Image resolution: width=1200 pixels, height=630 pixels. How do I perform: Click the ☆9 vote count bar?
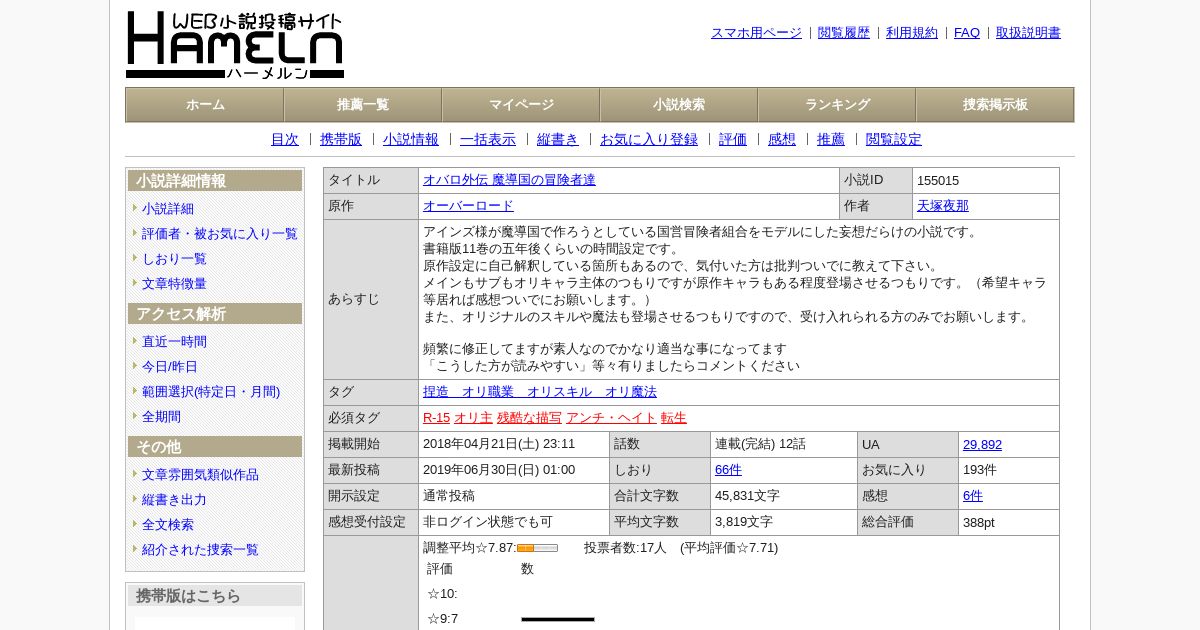tap(558, 619)
